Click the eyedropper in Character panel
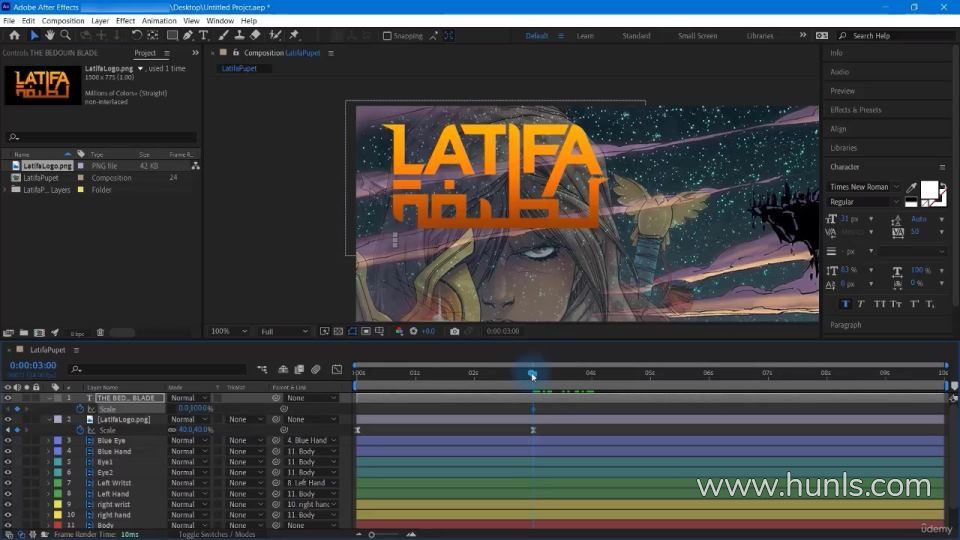960x540 pixels. pyautogui.click(x=912, y=187)
